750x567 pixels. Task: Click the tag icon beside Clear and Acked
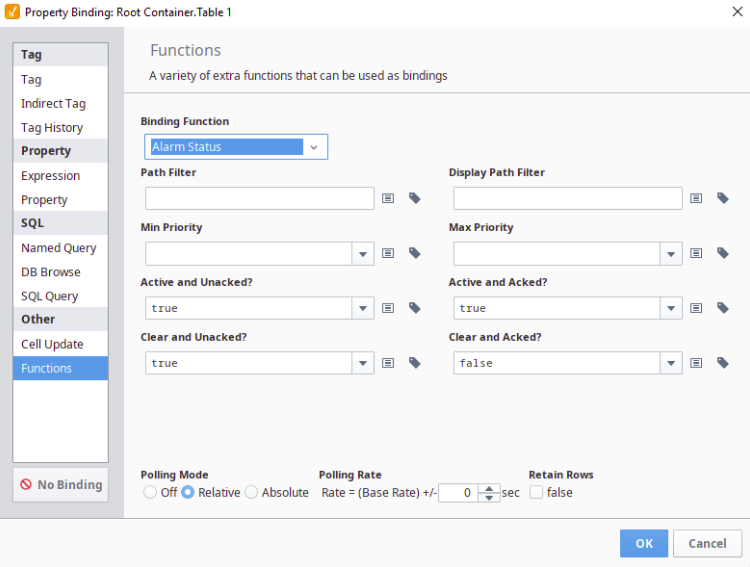723,363
